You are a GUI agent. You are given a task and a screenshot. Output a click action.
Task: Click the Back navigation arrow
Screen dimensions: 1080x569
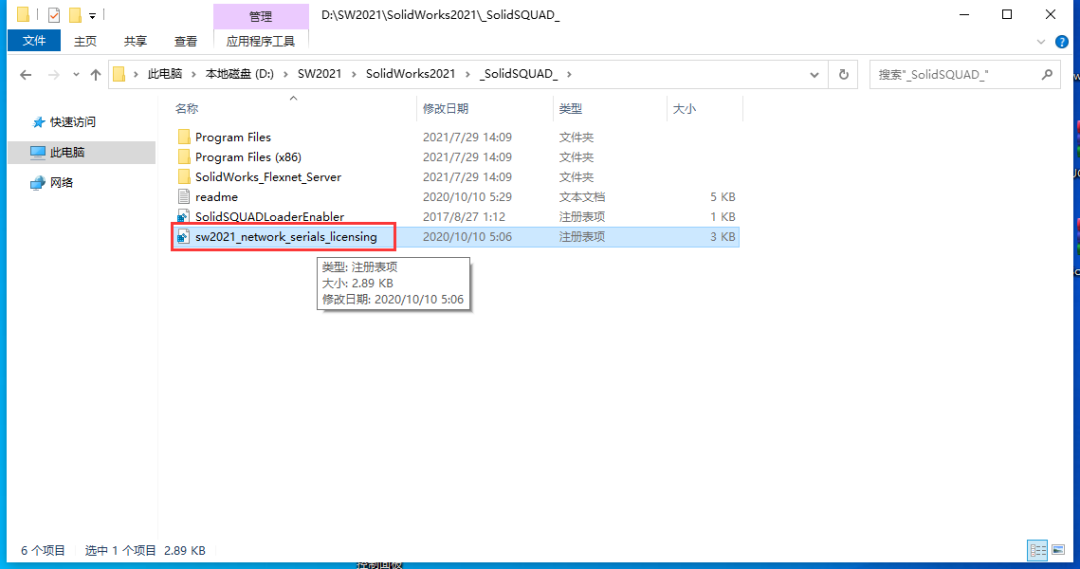coord(25,74)
